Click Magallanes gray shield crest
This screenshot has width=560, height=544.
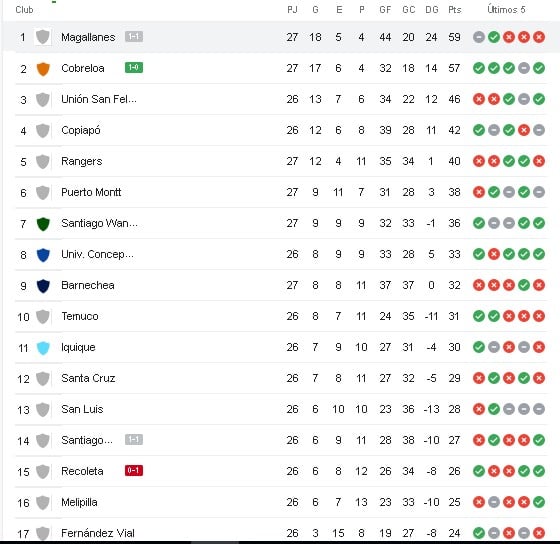tap(43, 37)
